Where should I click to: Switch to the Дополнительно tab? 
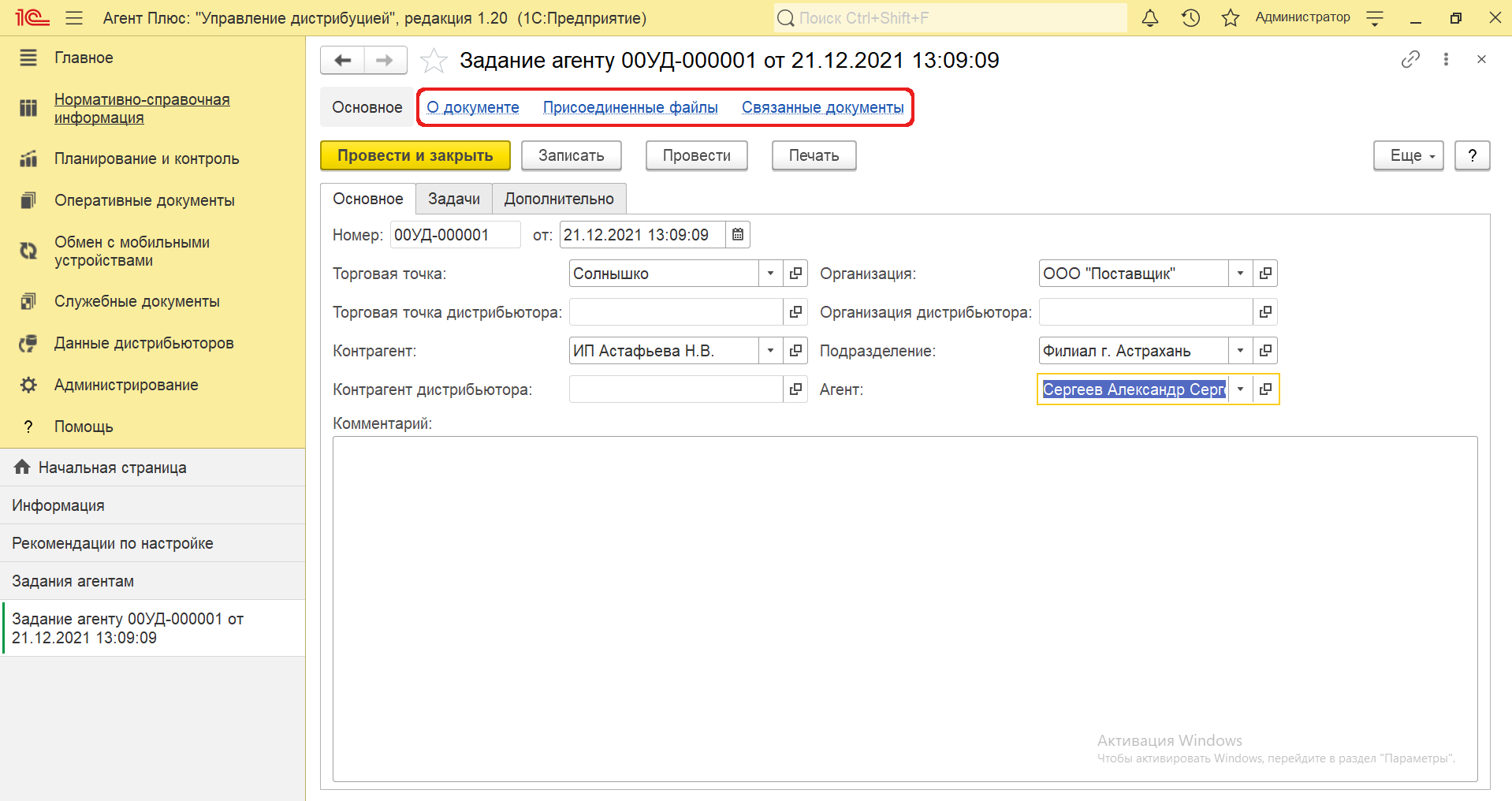pos(559,199)
